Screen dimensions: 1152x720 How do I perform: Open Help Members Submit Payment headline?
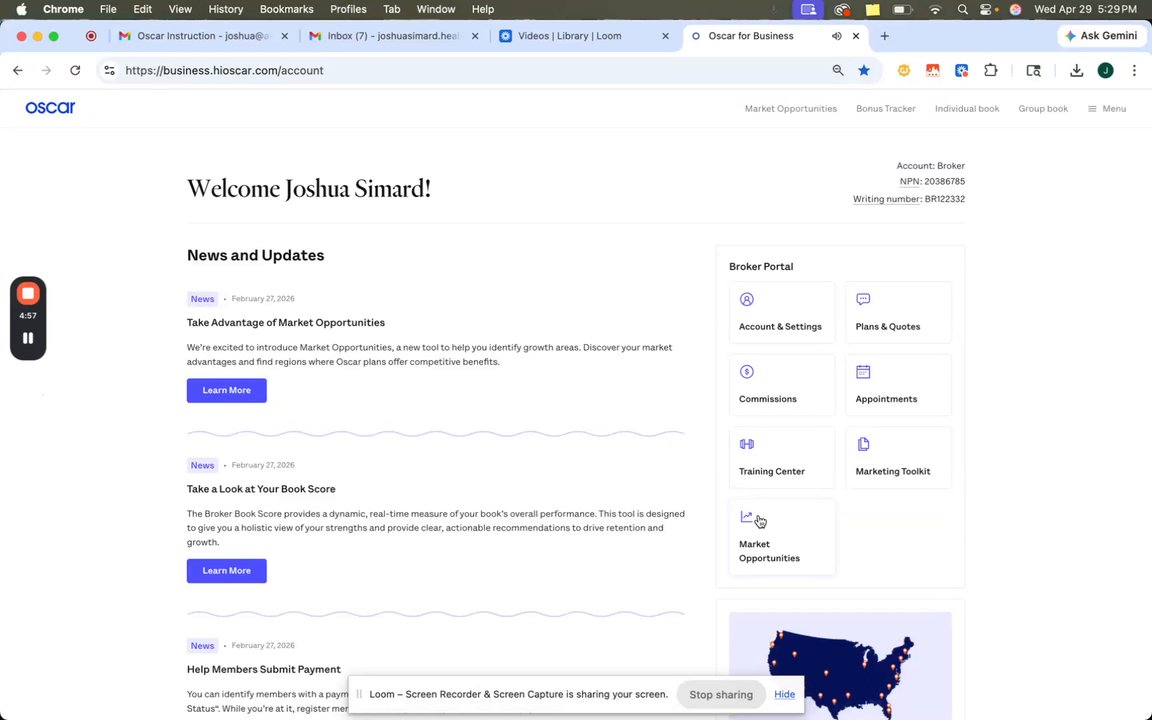tap(264, 669)
